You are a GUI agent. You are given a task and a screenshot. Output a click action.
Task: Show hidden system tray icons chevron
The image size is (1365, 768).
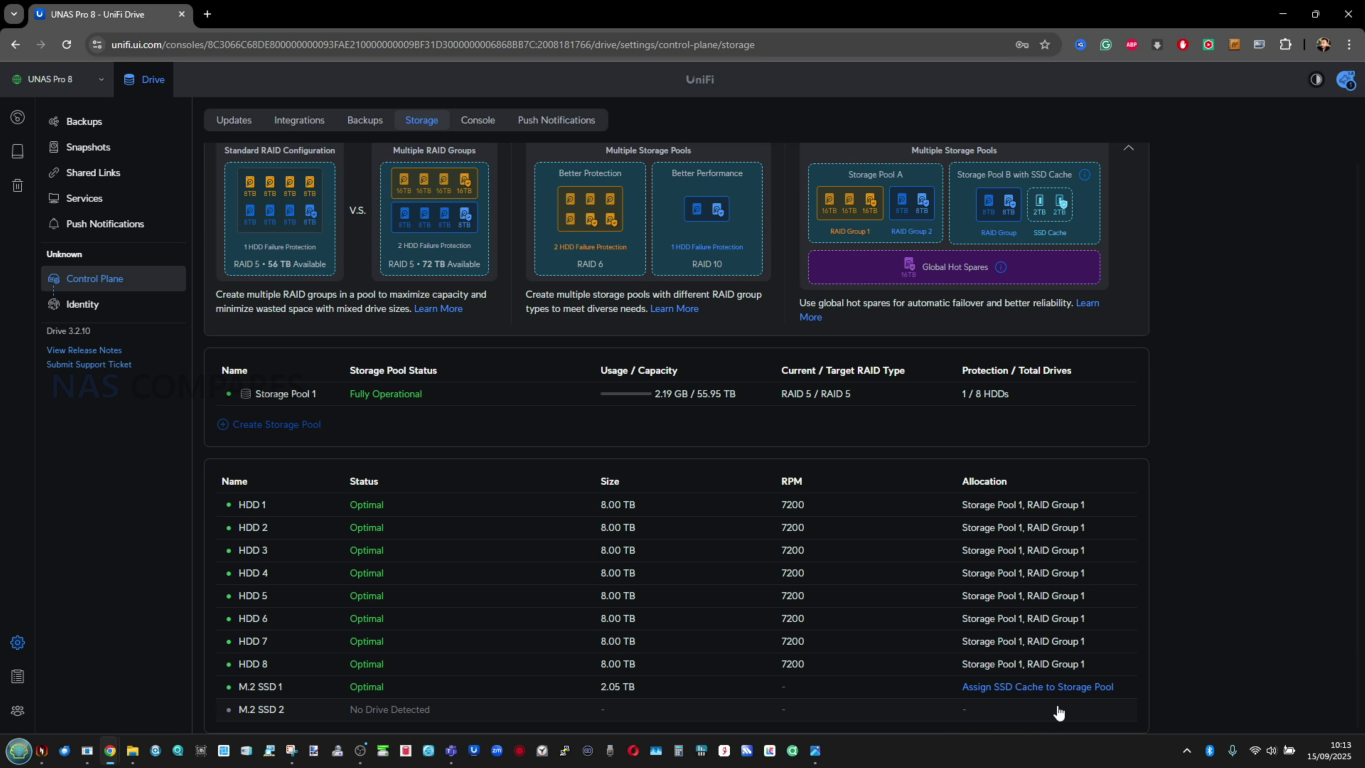[x=1187, y=751]
